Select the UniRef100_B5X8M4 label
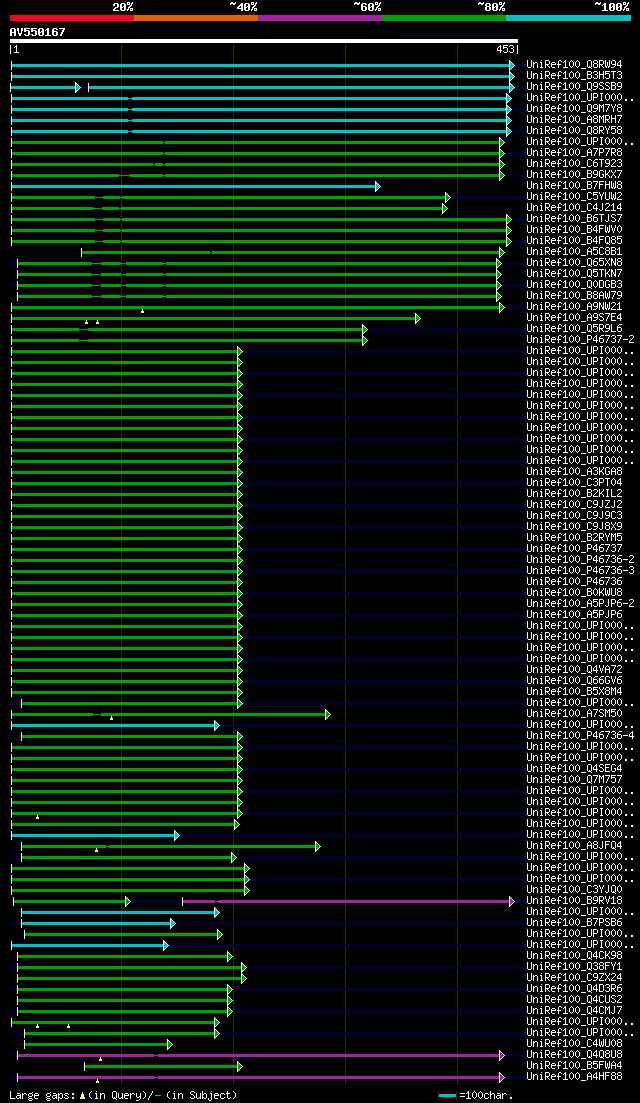640x1103 pixels. 574,693
